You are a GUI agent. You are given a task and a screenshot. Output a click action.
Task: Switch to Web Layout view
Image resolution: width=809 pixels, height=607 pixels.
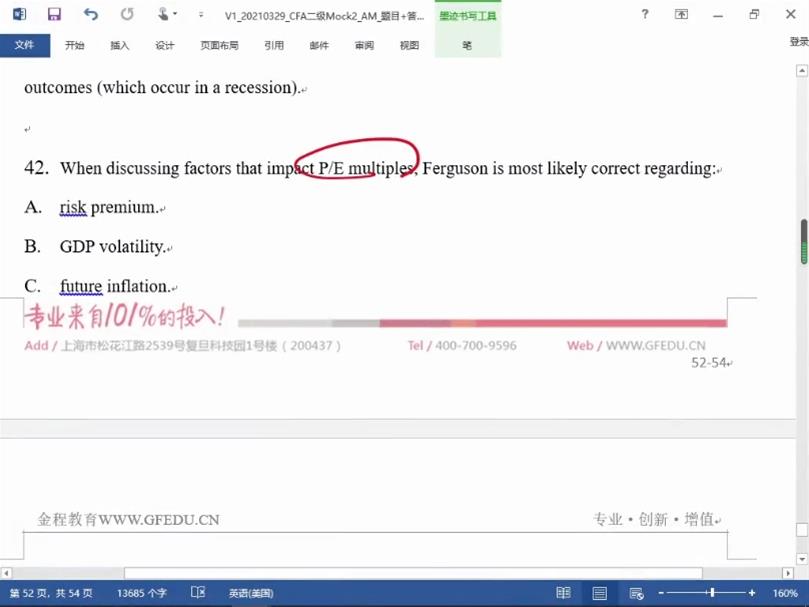pos(636,593)
